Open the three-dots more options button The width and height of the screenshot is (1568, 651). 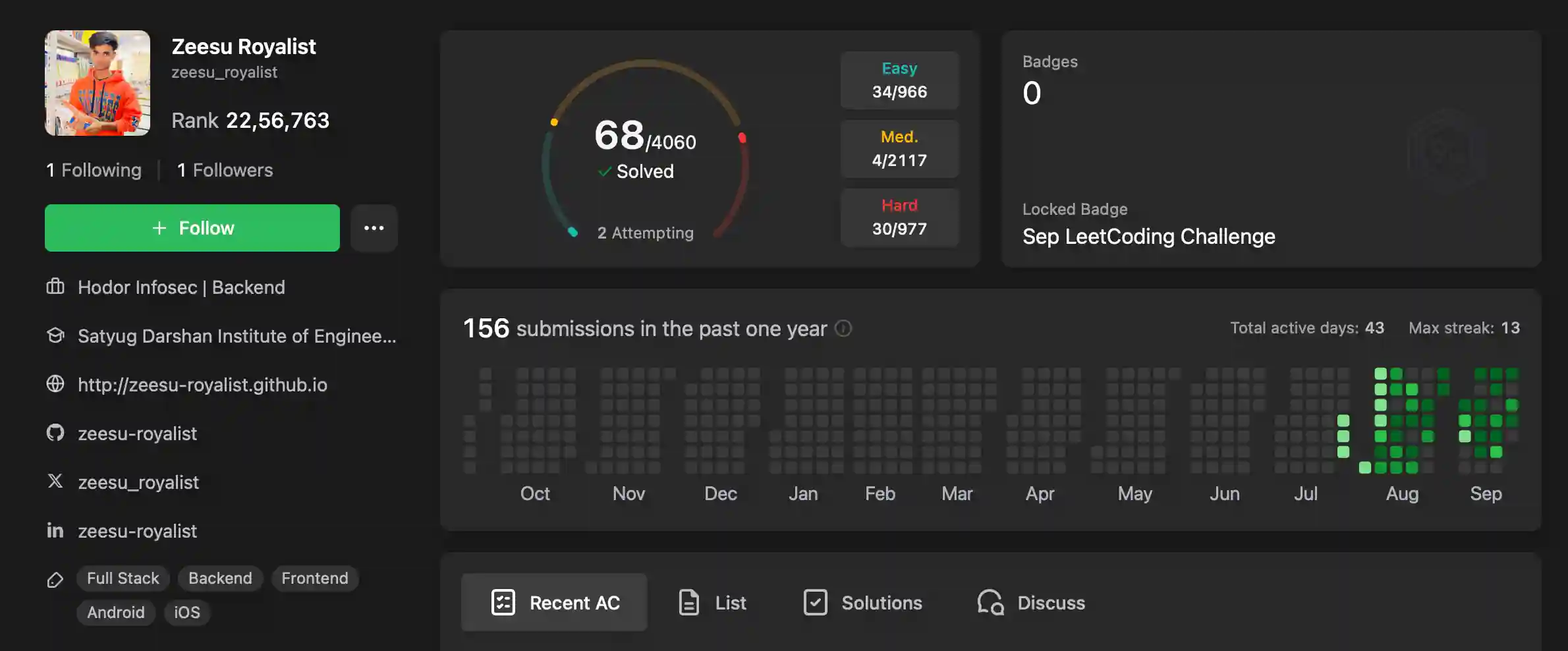pos(374,228)
